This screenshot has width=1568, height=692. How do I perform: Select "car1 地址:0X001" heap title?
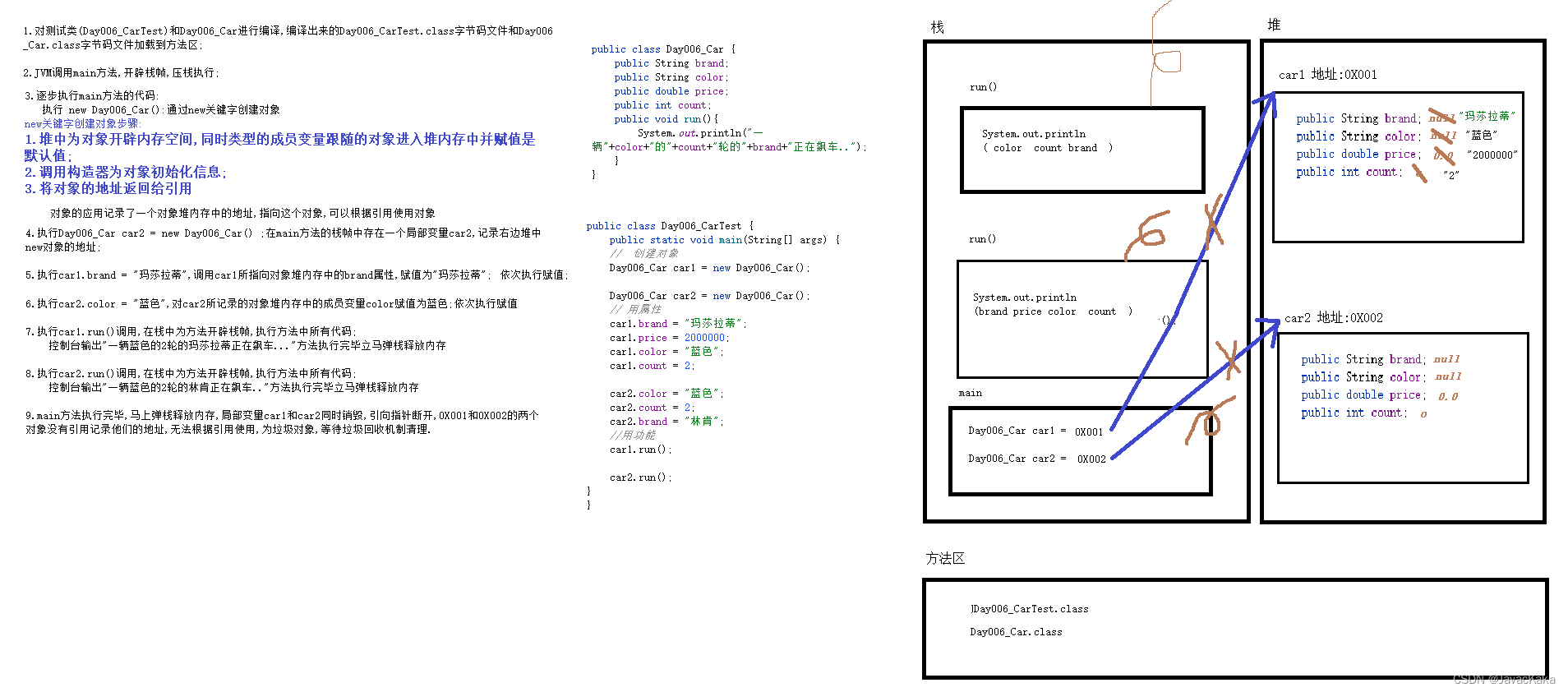tap(1328, 75)
